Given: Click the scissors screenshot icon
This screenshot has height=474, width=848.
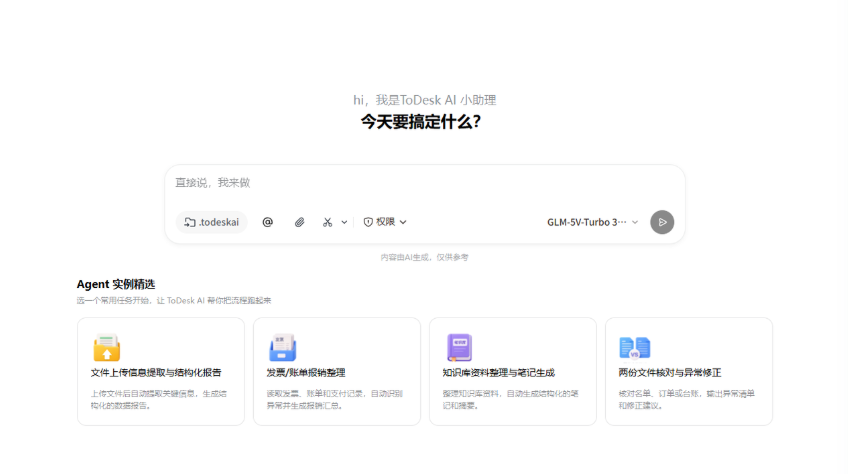Looking at the screenshot, I should (x=327, y=222).
